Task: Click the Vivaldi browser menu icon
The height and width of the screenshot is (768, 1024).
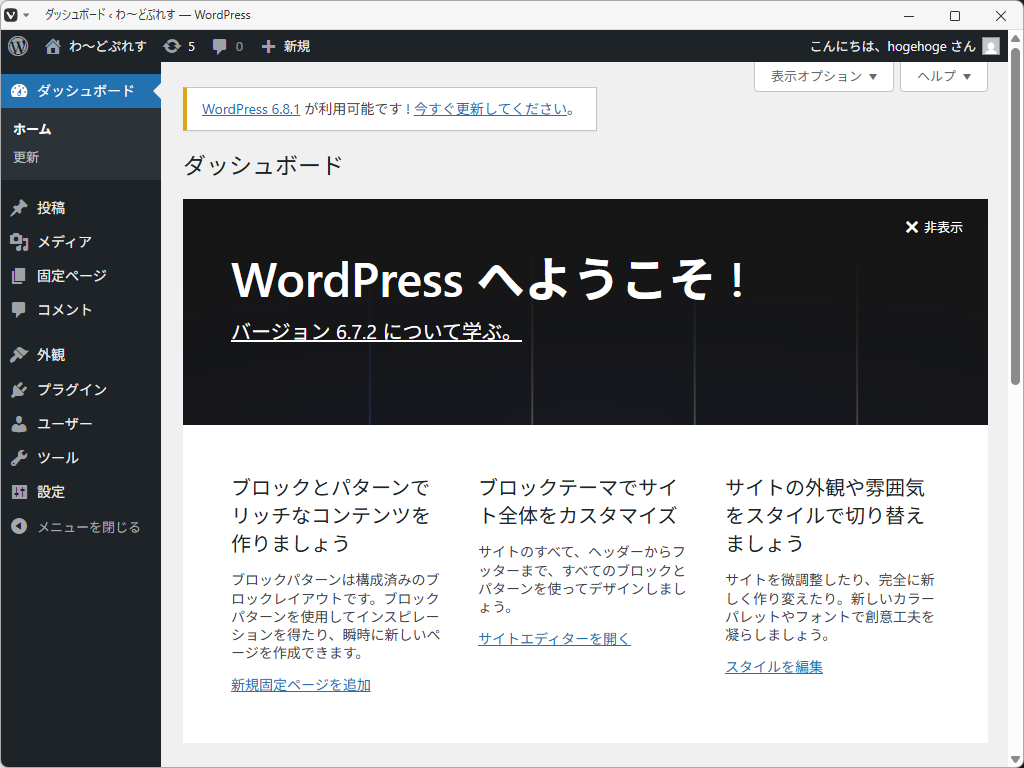Action: (x=11, y=15)
